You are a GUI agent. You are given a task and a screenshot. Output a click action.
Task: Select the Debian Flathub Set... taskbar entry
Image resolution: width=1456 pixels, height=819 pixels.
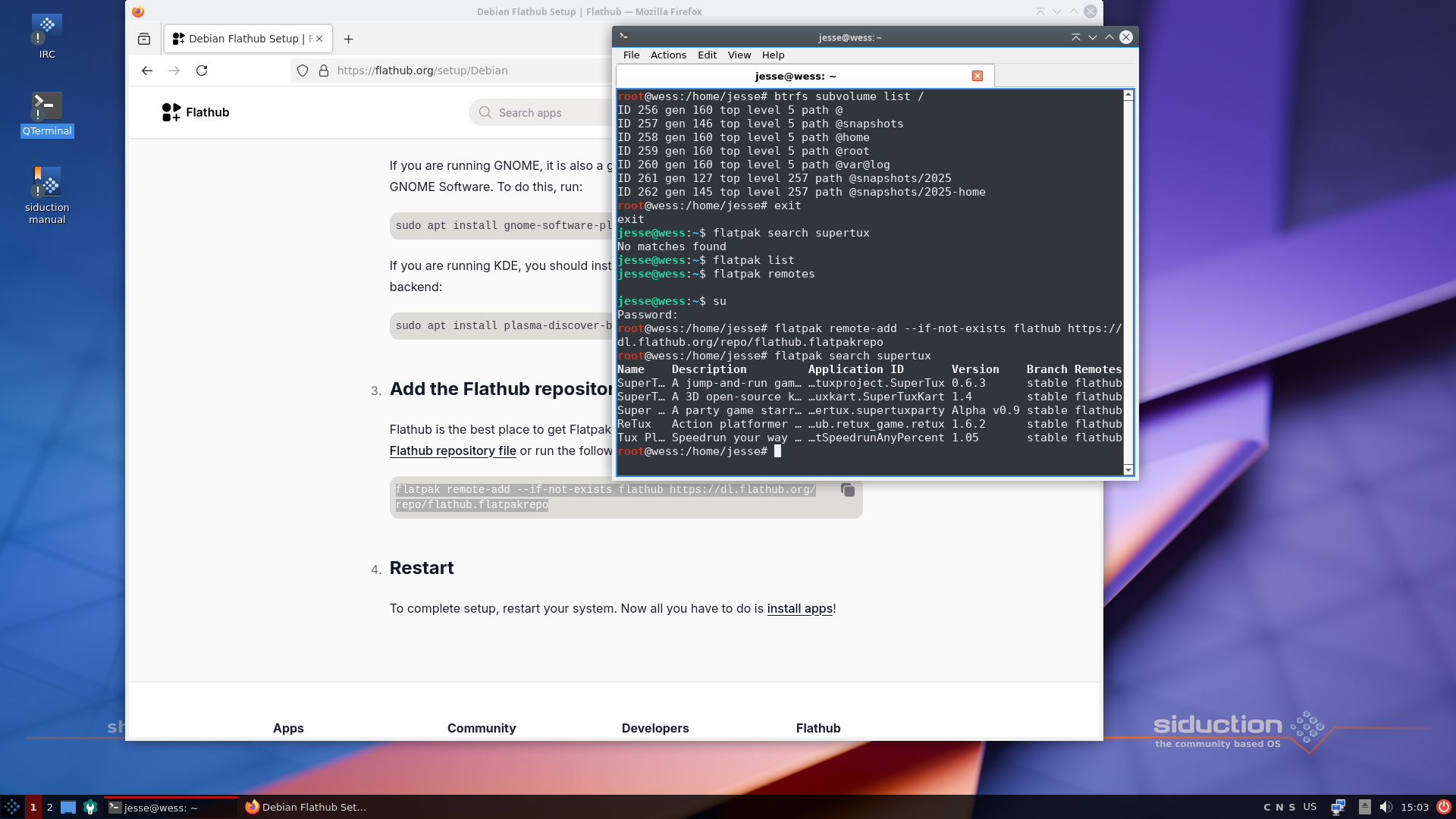click(x=306, y=807)
